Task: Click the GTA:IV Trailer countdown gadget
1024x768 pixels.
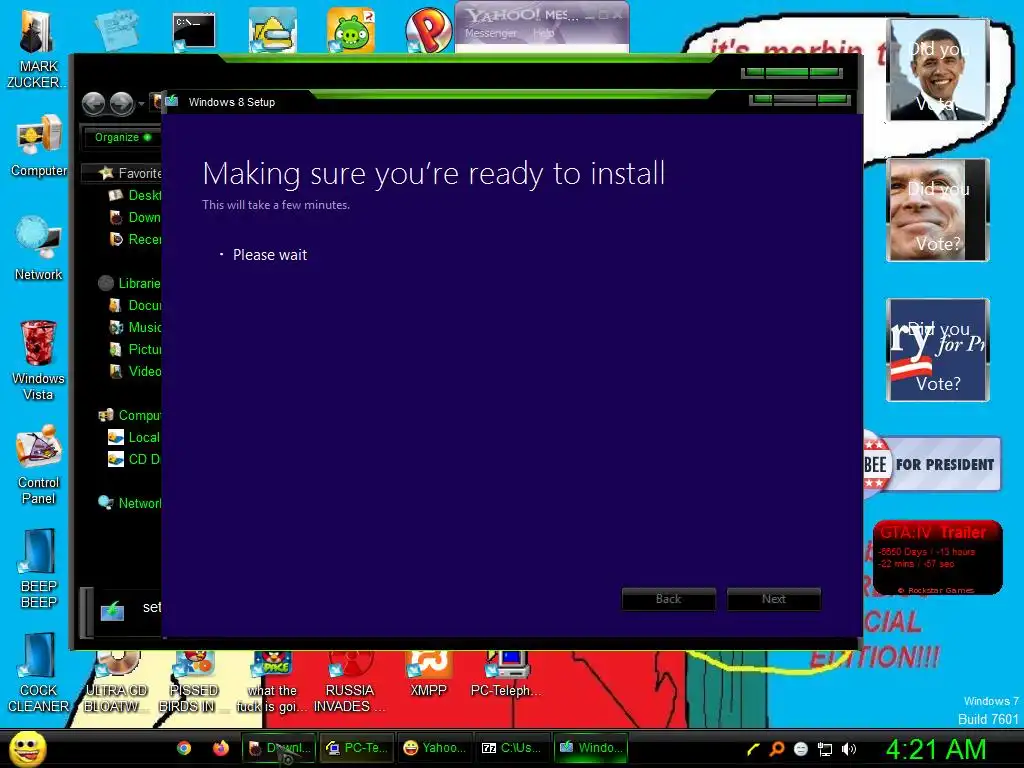Action: coord(938,557)
